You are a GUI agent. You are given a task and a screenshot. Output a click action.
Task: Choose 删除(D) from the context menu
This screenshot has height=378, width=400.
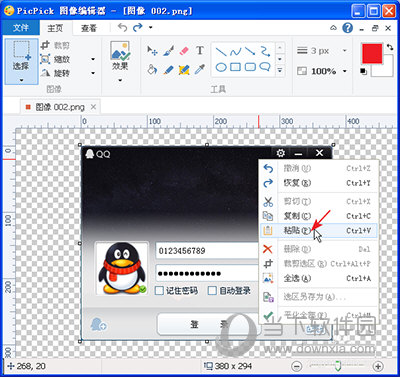click(x=318, y=249)
